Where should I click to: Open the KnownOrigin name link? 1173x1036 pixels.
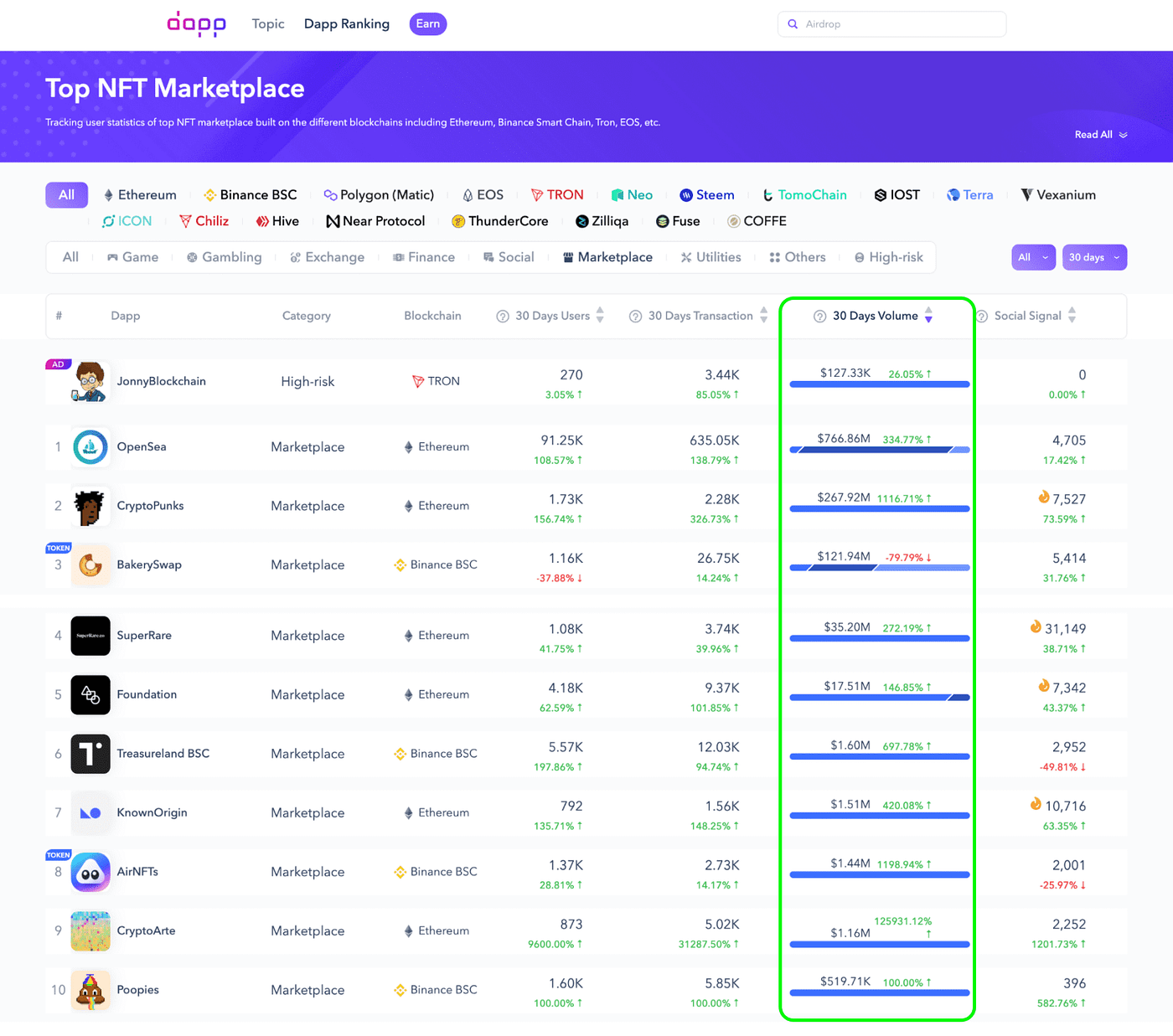[x=152, y=813]
